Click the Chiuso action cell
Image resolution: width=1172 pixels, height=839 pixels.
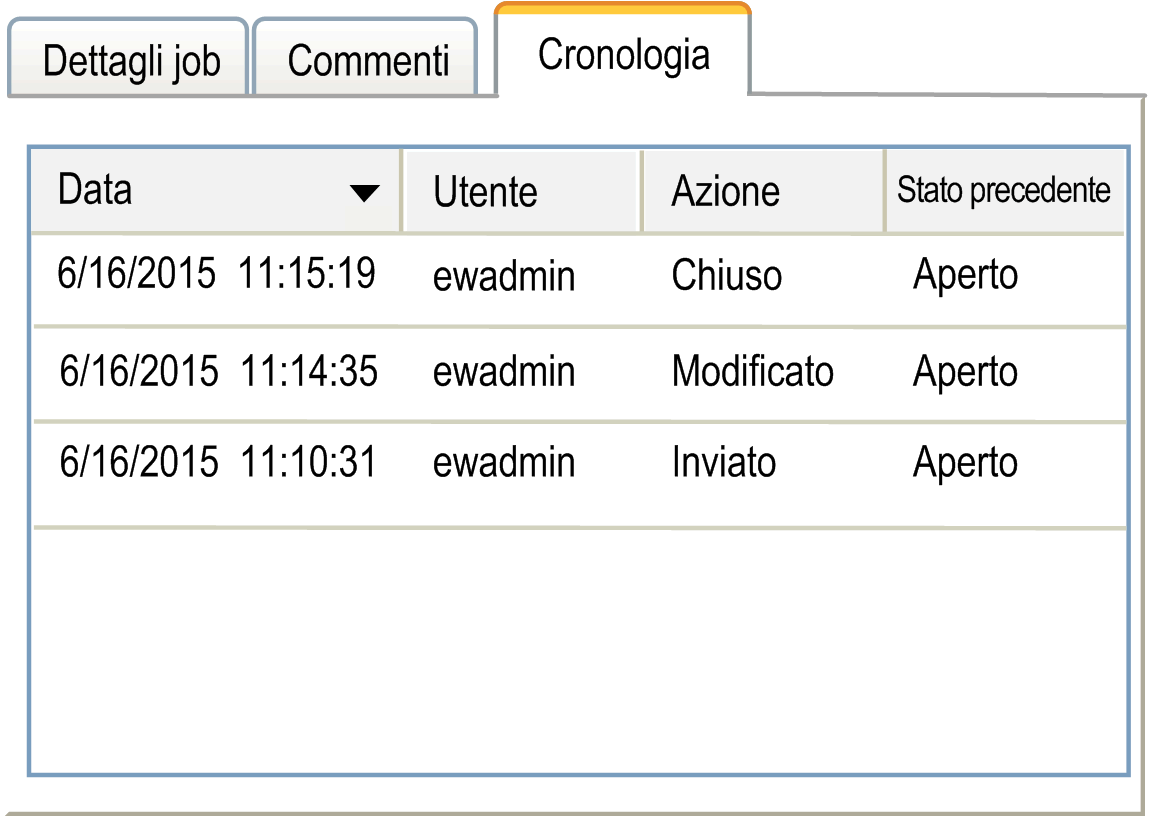point(726,276)
